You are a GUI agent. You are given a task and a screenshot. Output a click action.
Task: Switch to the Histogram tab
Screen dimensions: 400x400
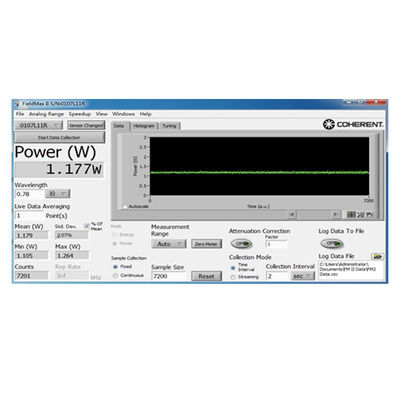coord(144,126)
